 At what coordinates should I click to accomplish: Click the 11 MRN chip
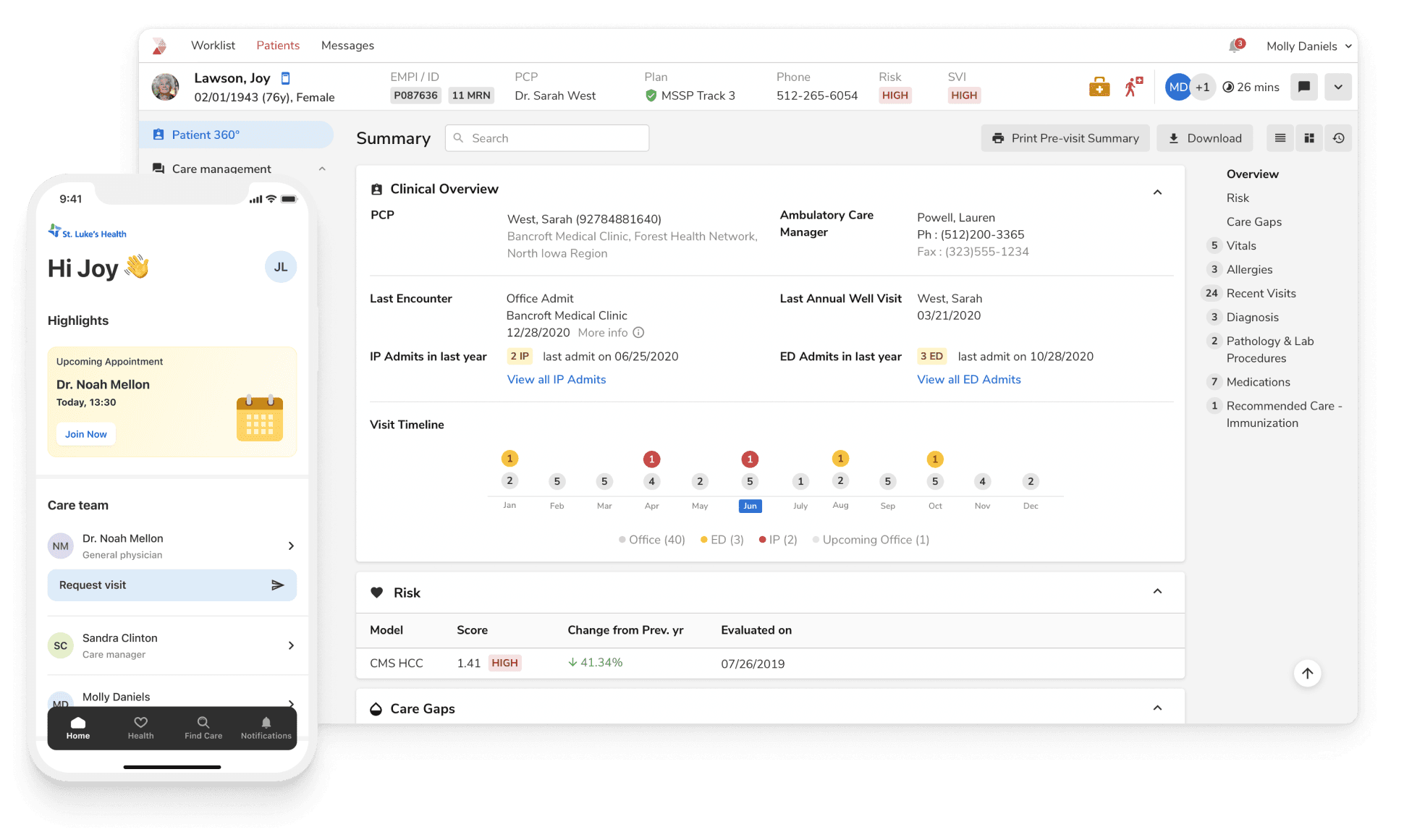[x=471, y=96]
